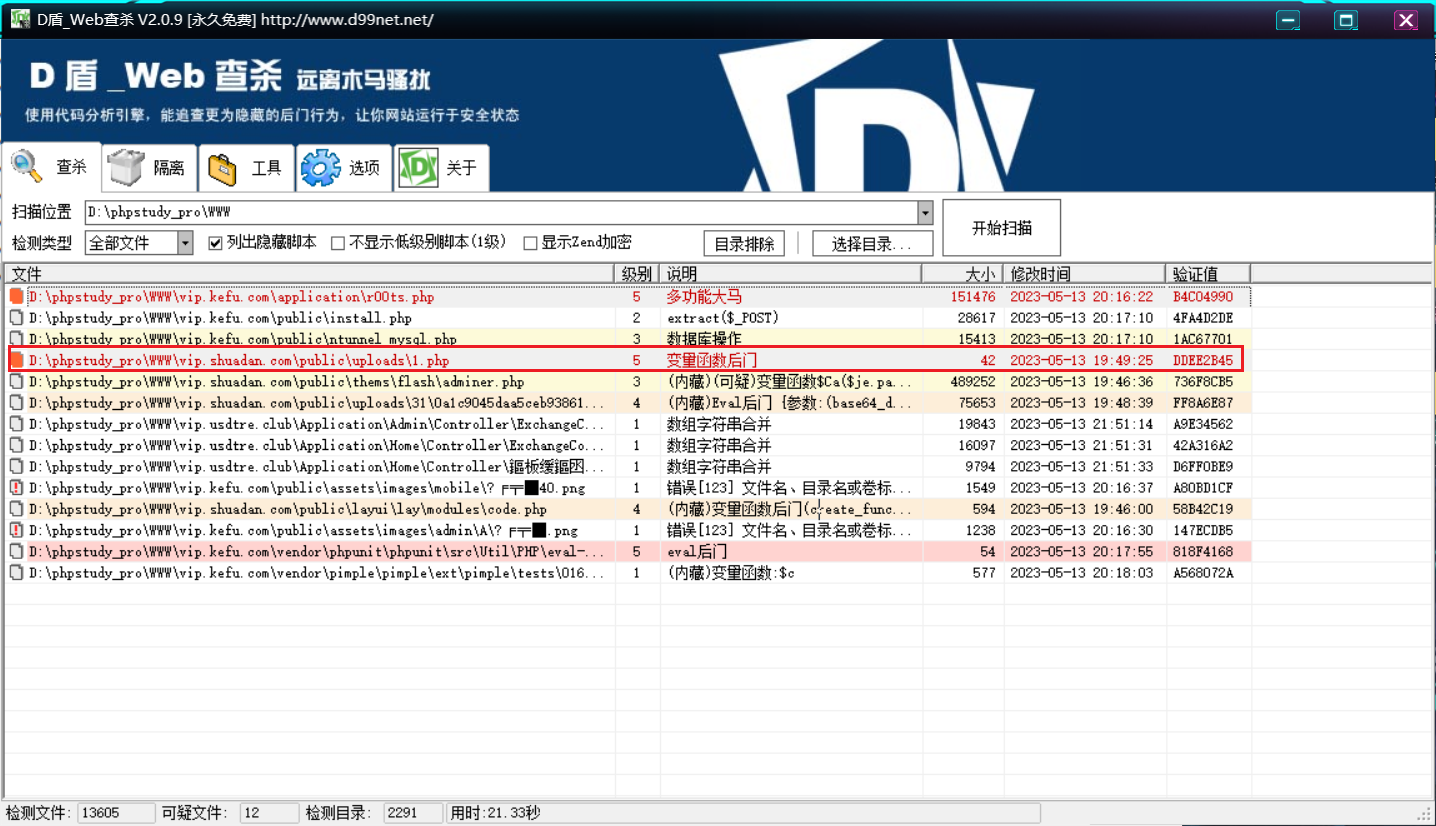
Task: Switch to the 工具 tab
Action: click(x=246, y=168)
